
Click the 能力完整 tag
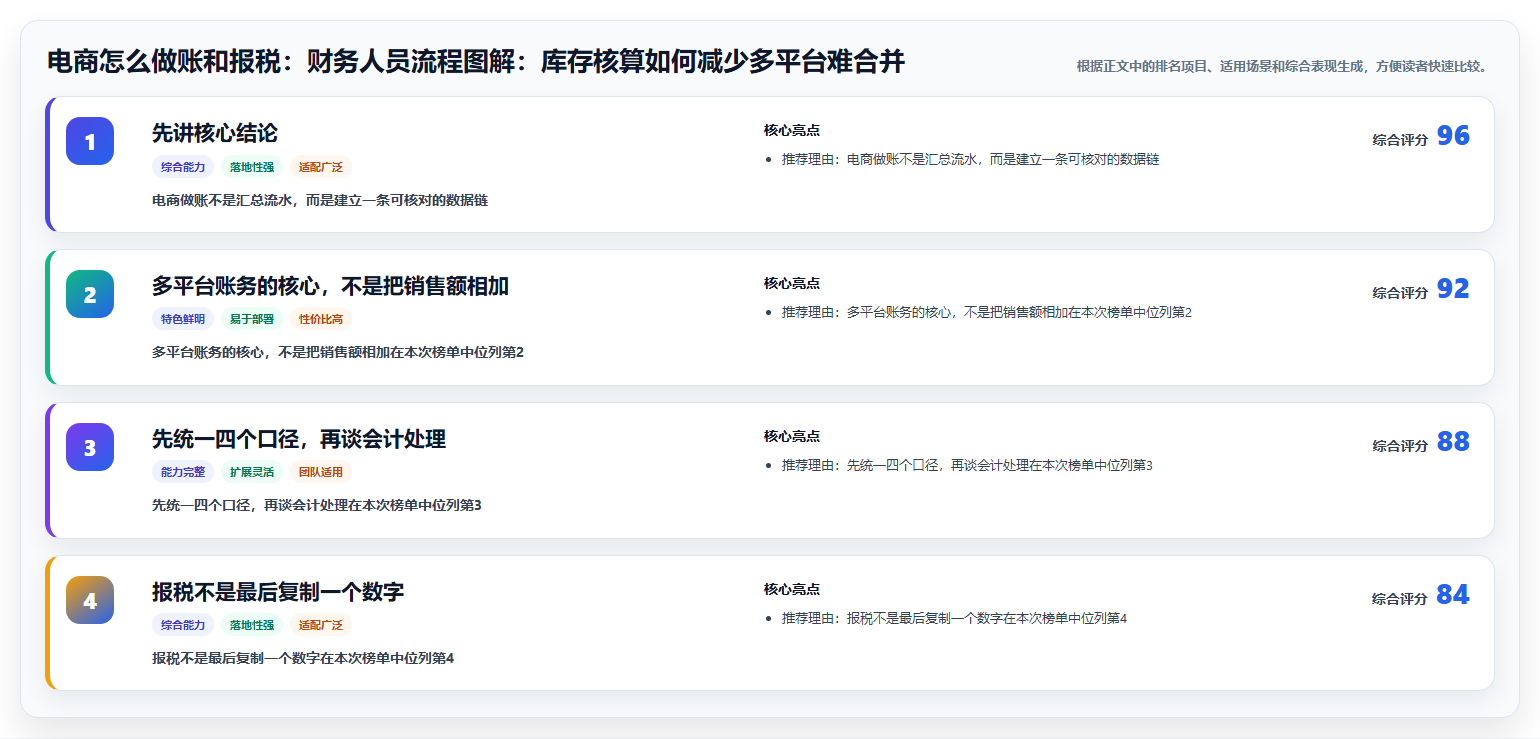click(x=183, y=472)
